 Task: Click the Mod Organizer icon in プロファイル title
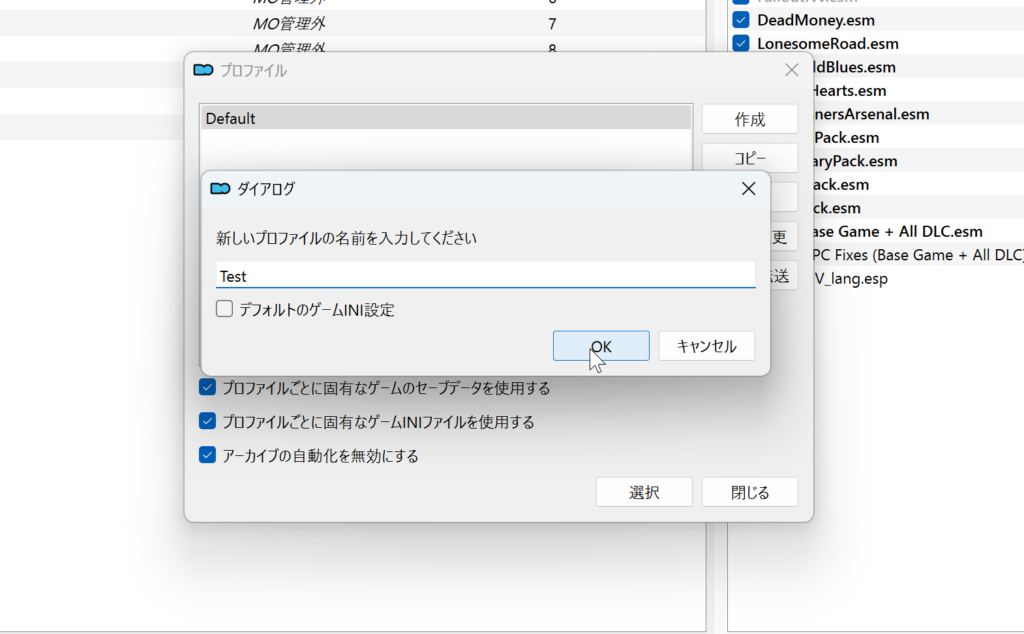(x=203, y=70)
